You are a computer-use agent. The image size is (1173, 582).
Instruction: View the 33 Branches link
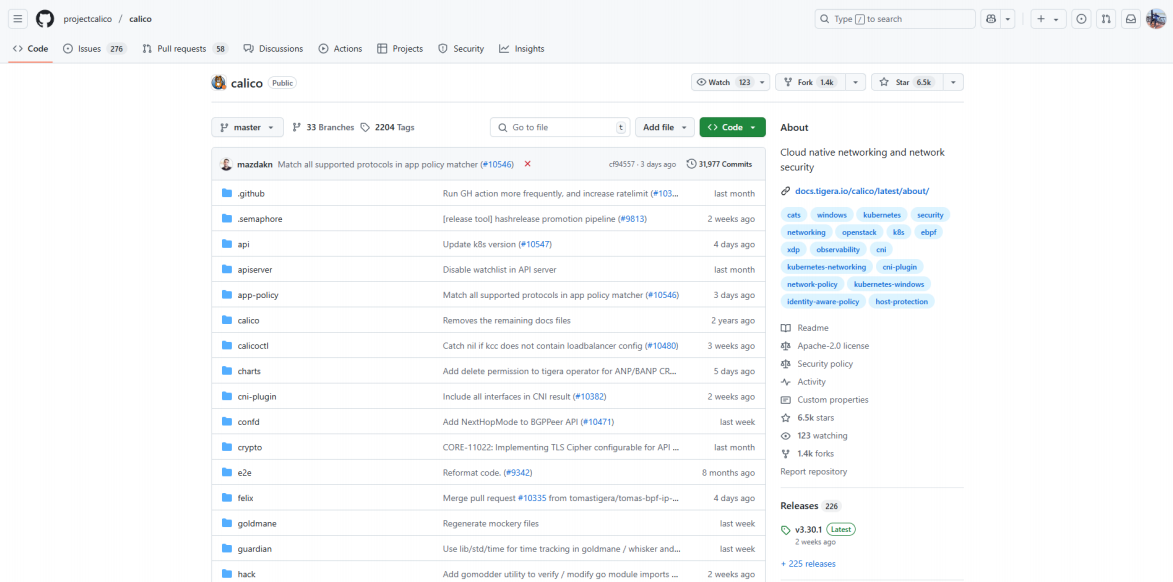[323, 127]
